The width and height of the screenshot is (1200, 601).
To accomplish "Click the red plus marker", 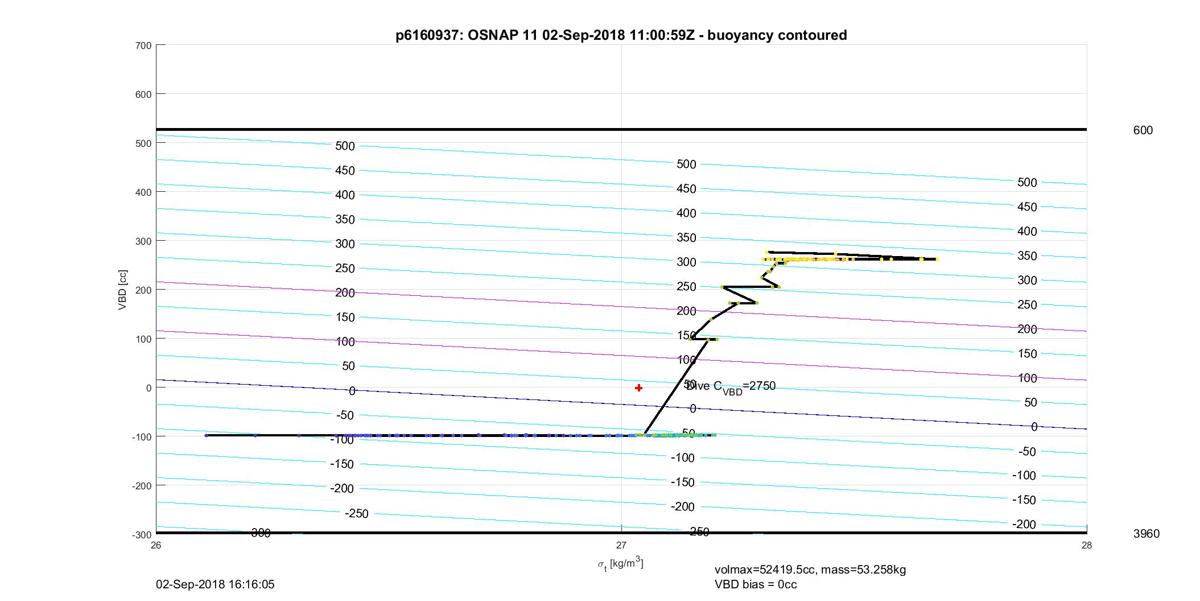I will click(x=639, y=388).
